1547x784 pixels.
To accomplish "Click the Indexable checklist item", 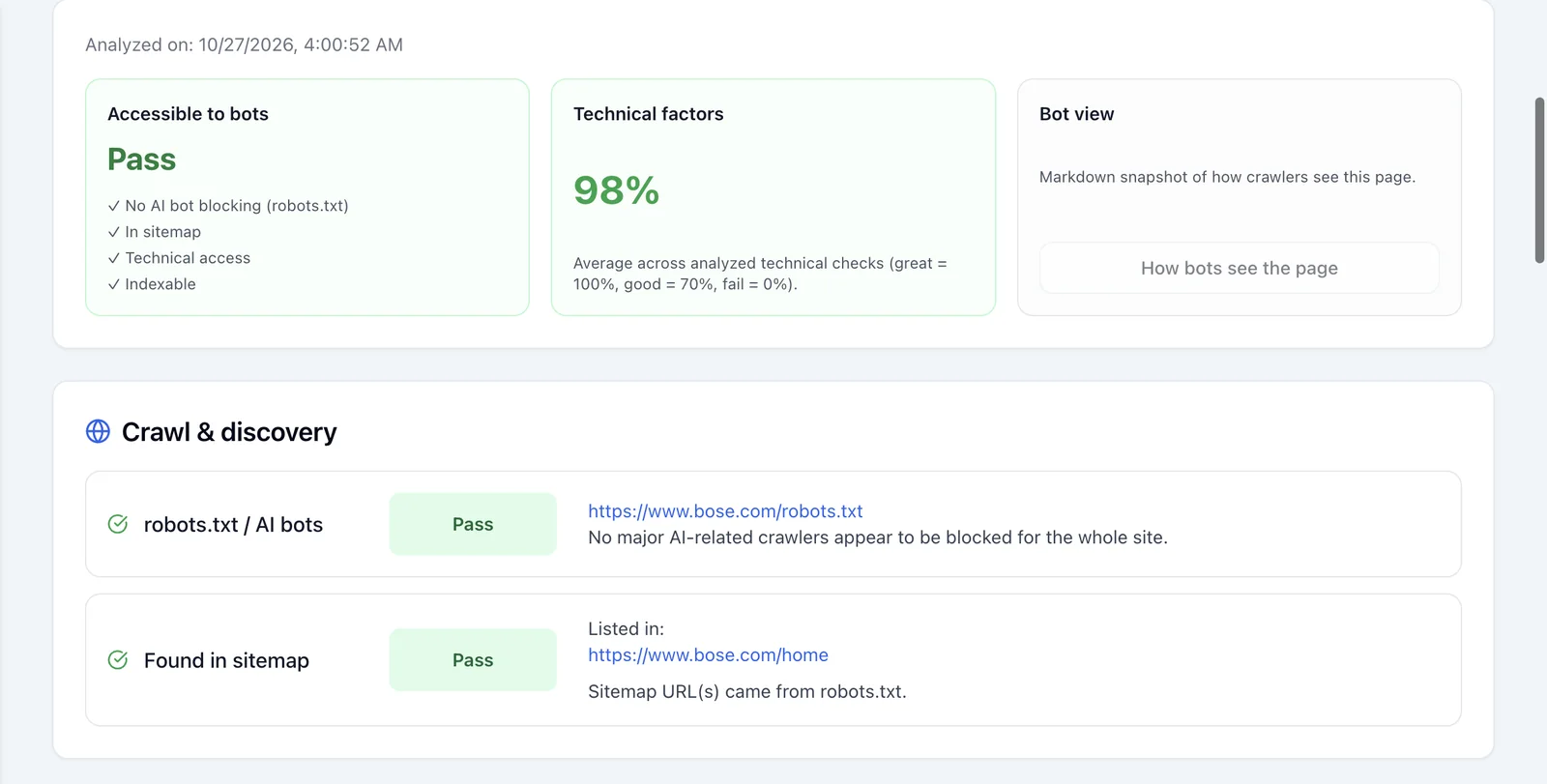I will pos(152,284).
